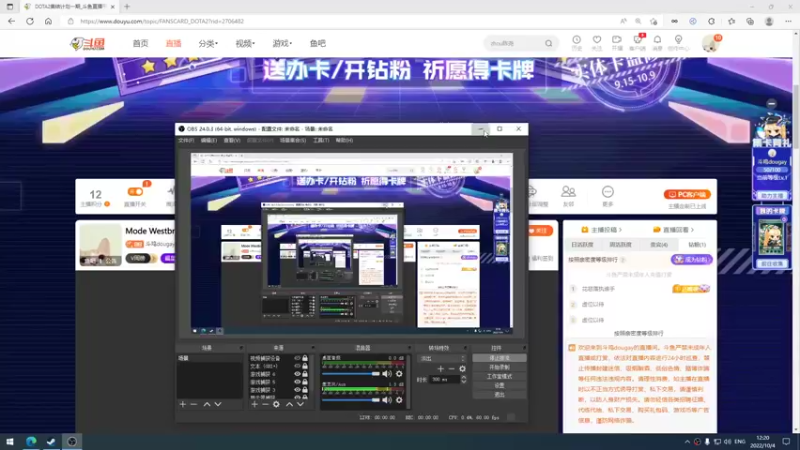
Task: Add a new source in OBS Sources panel
Action: point(255,404)
